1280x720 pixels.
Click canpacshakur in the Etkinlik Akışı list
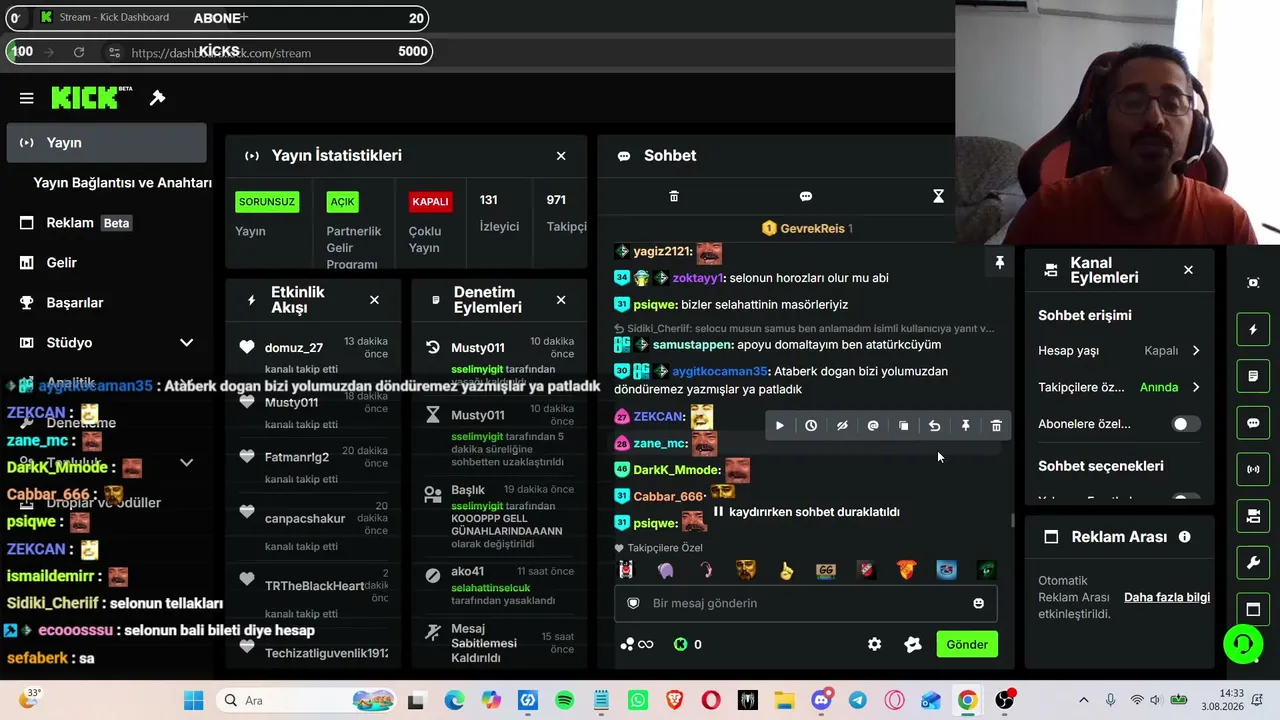(305, 518)
